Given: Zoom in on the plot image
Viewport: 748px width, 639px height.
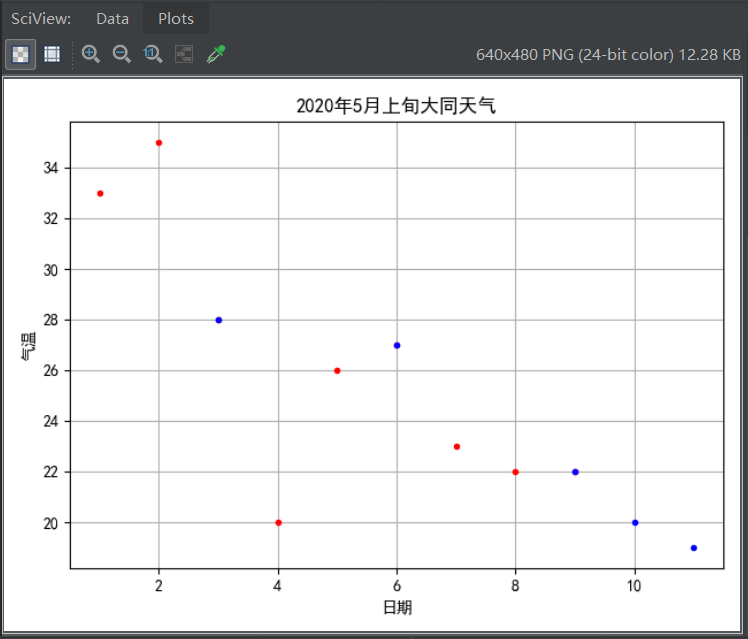Looking at the screenshot, I should click(x=90, y=54).
